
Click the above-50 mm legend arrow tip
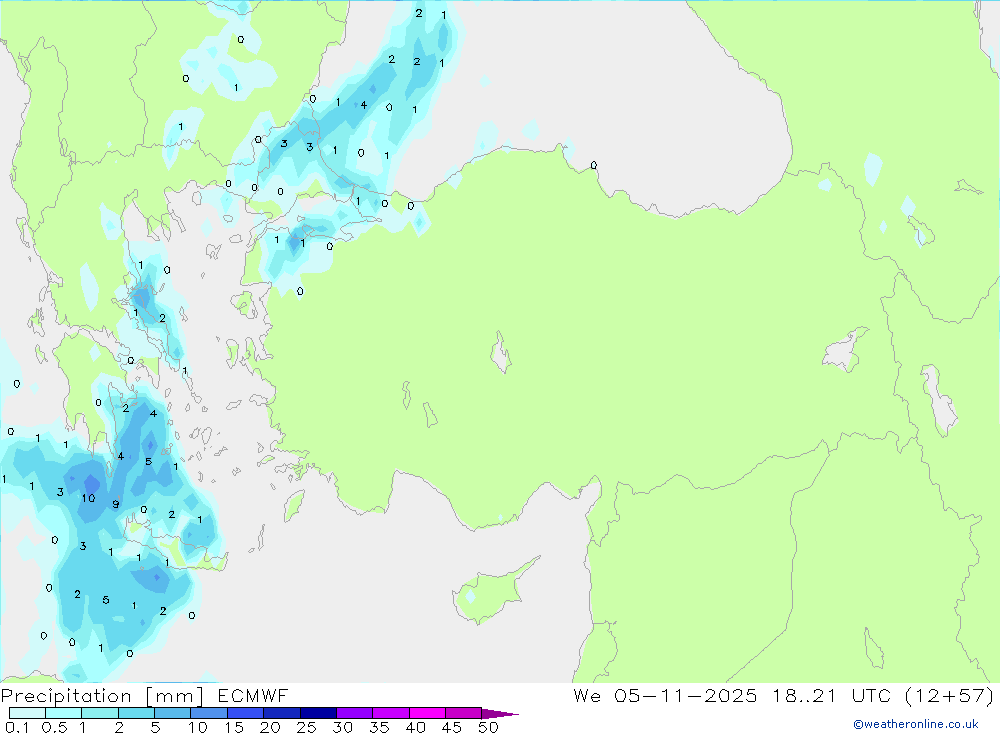500,714
